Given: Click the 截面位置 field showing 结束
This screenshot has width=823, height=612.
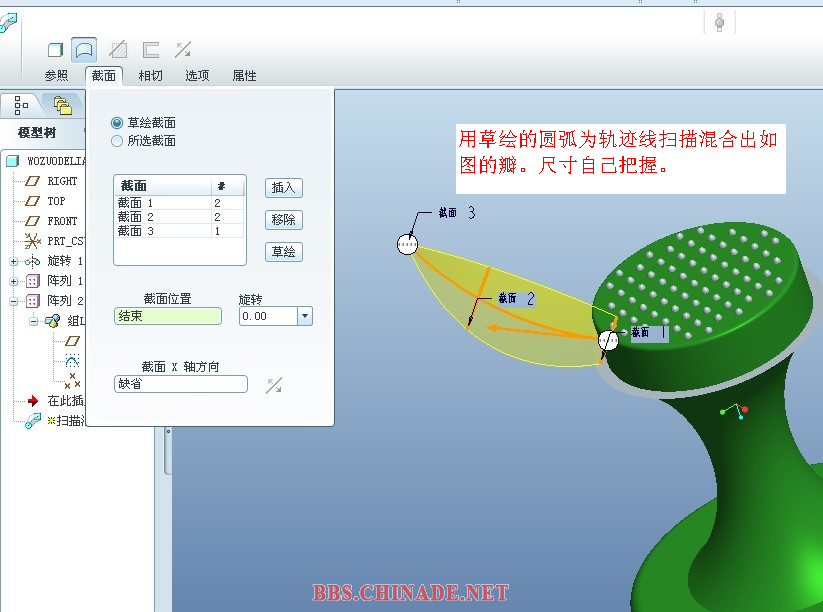Looking at the screenshot, I should pos(168,316).
